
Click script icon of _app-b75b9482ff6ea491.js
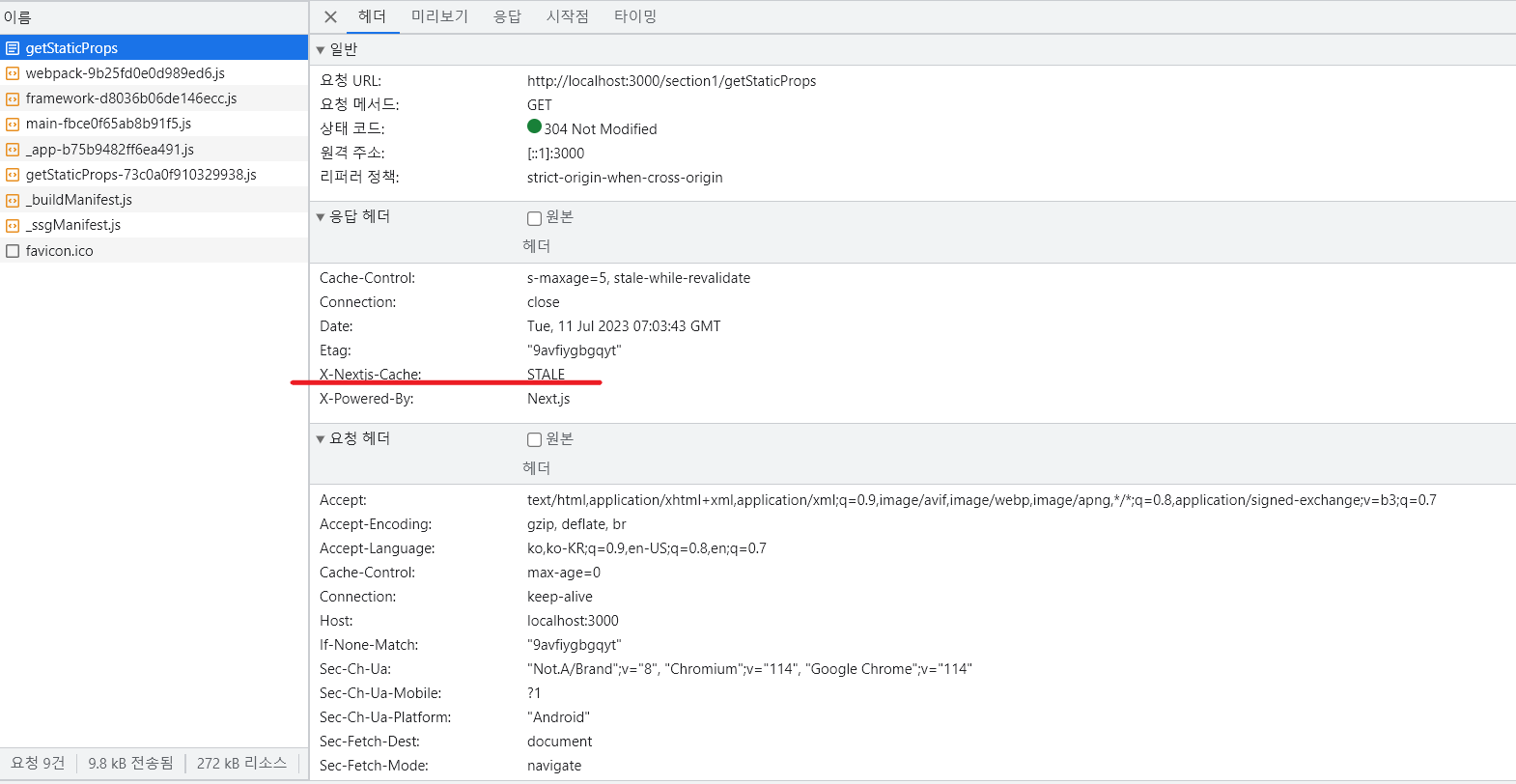pos(13,150)
